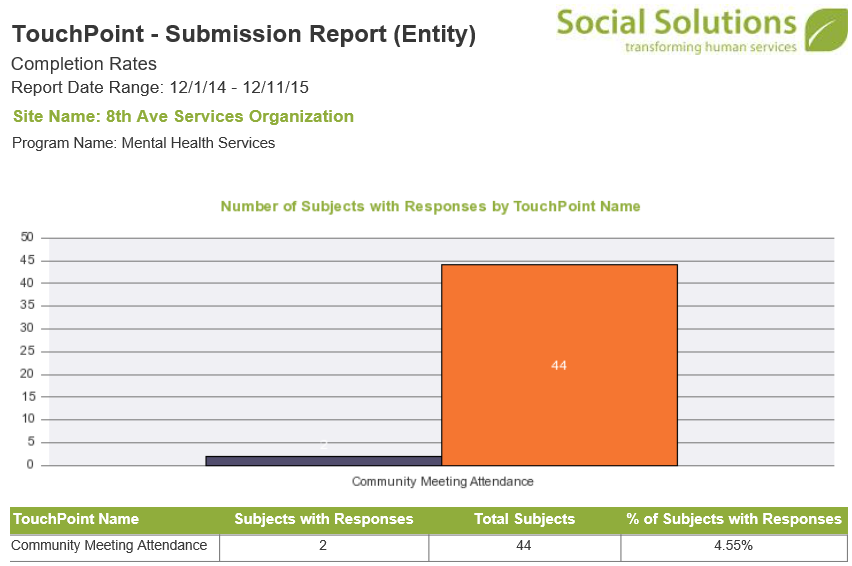Click the y-axis label 50

(27, 237)
